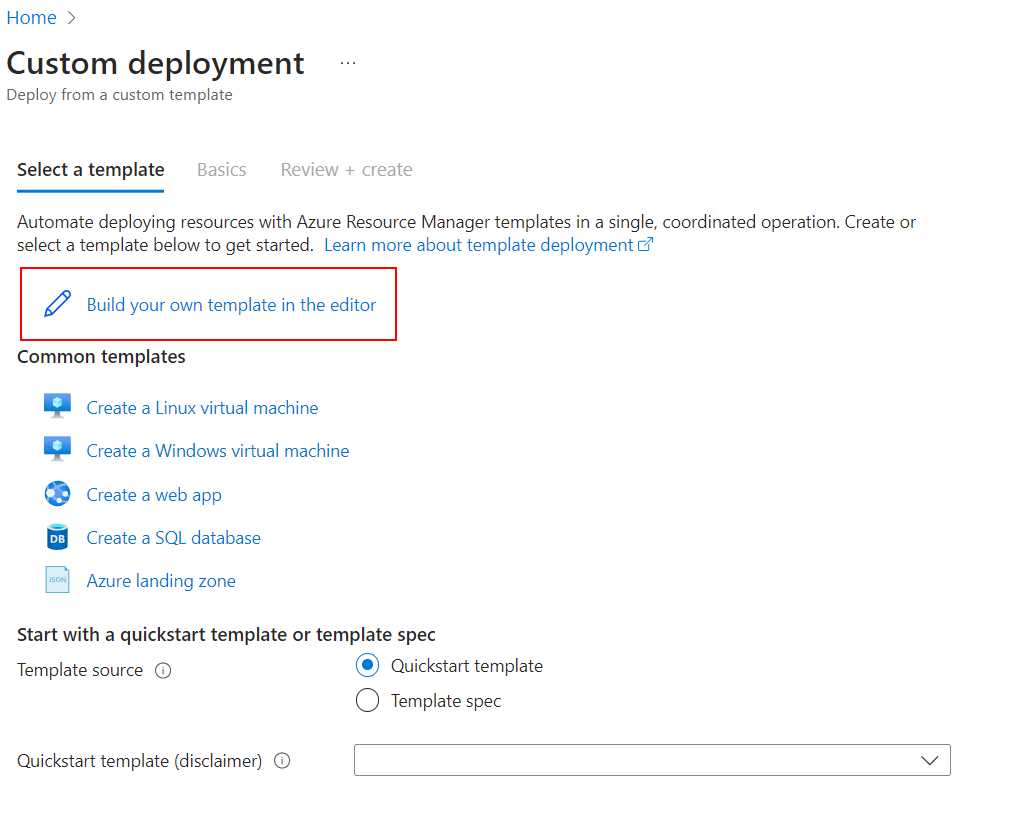
Task: Click the web app globe icon
Action: 57,494
